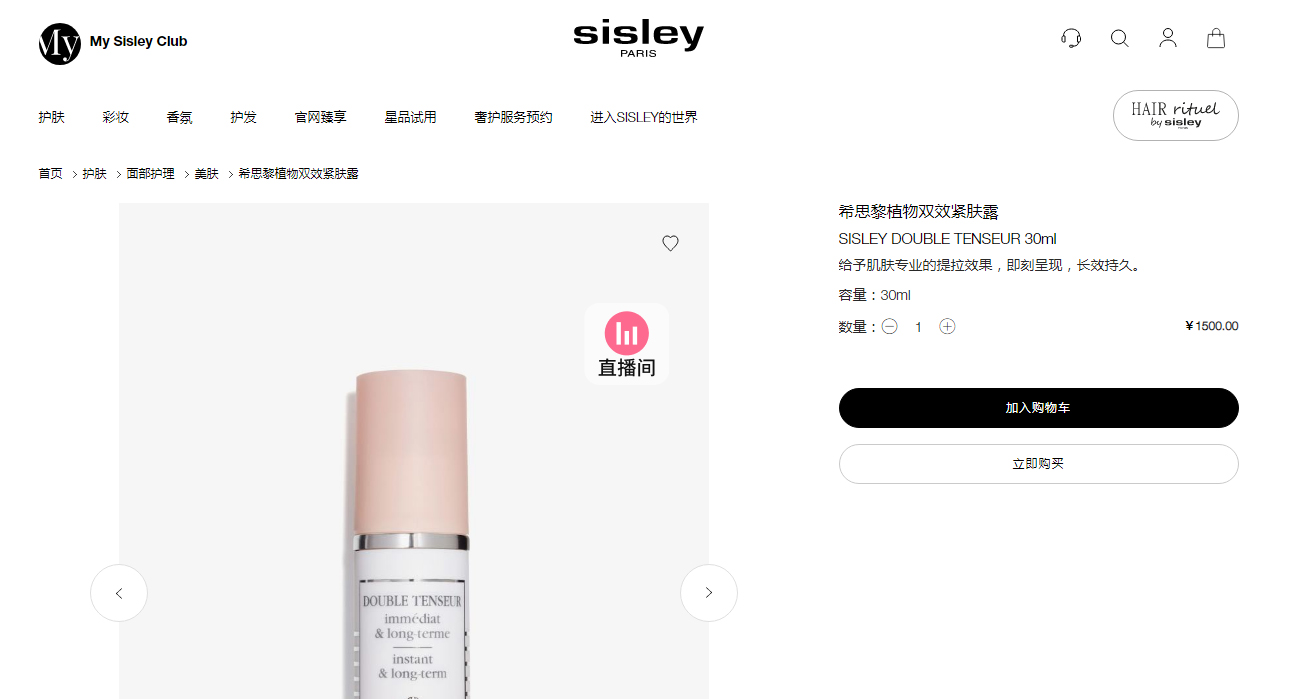Click the My Sisley Club logo
Image resolution: width=1307 pixels, height=699 pixels.
click(x=113, y=43)
